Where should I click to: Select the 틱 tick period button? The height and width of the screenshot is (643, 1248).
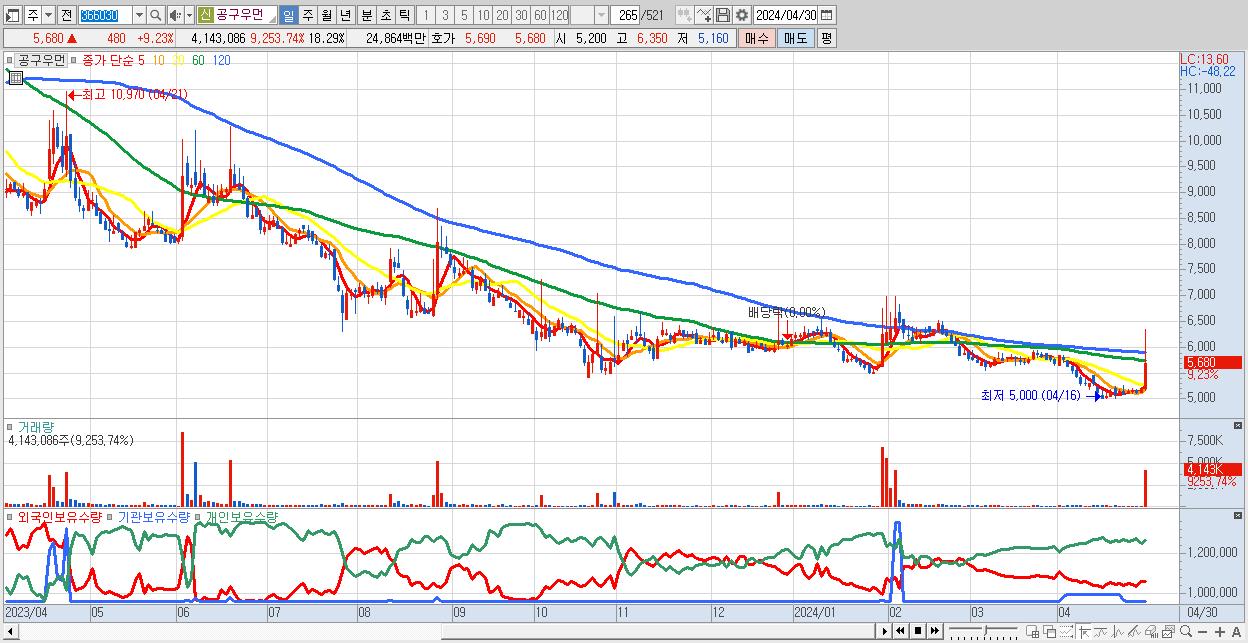[404, 15]
